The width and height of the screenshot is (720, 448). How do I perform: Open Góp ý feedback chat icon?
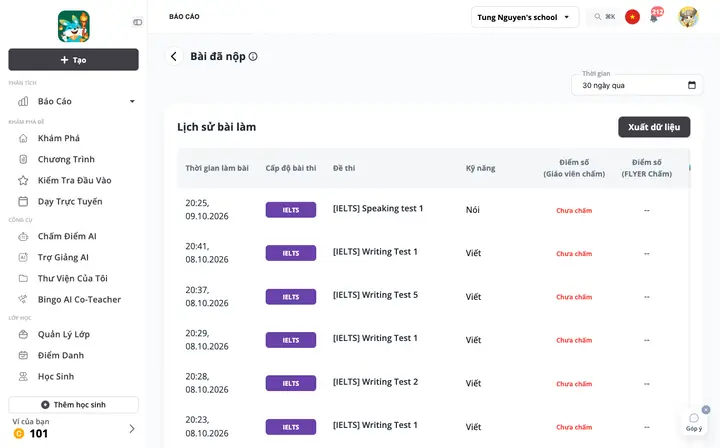694,418
